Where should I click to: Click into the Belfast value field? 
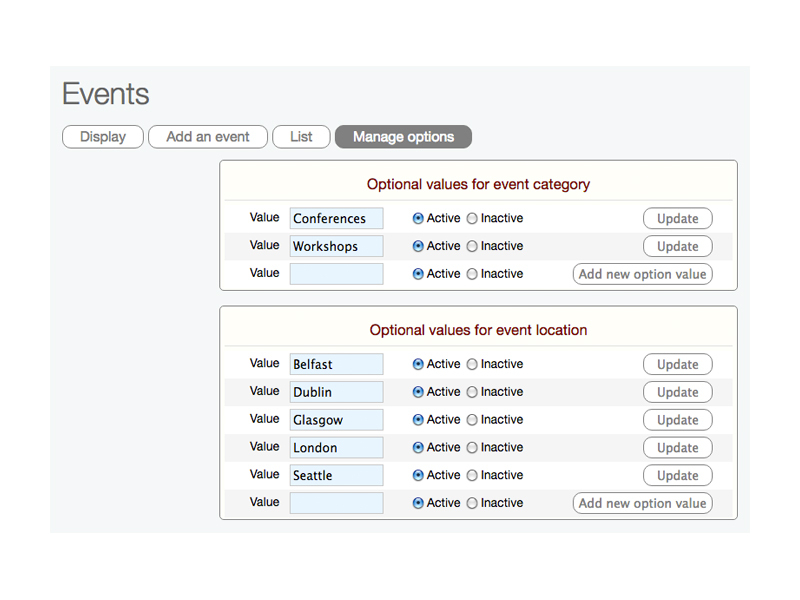coord(336,365)
